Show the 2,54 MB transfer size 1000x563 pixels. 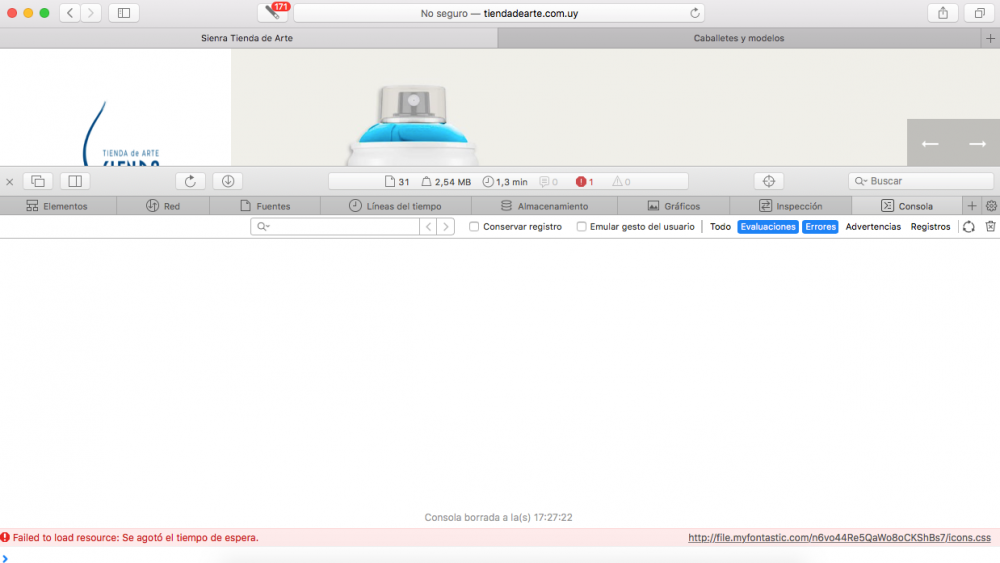[446, 182]
